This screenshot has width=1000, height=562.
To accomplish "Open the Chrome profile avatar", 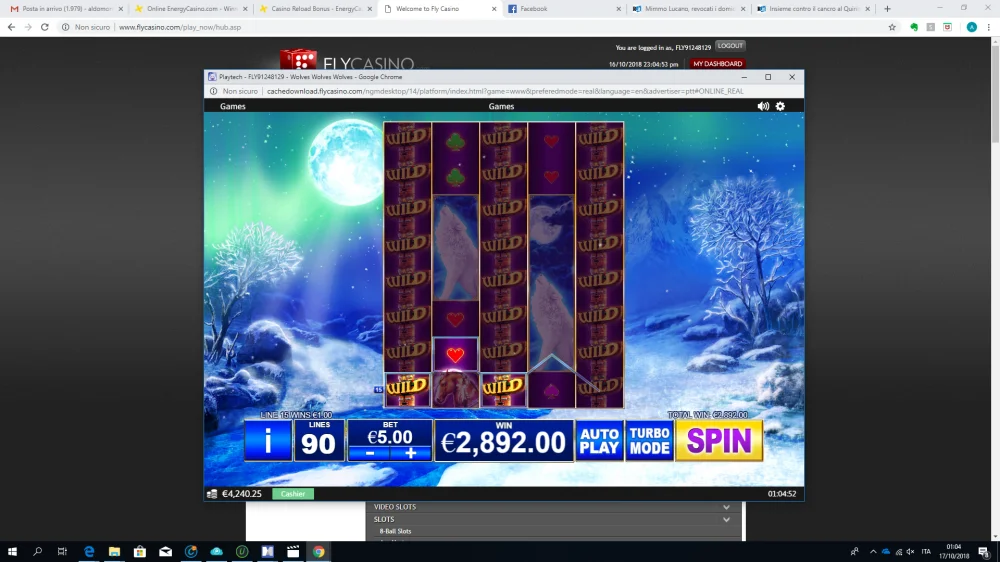I will click(x=971, y=27).
